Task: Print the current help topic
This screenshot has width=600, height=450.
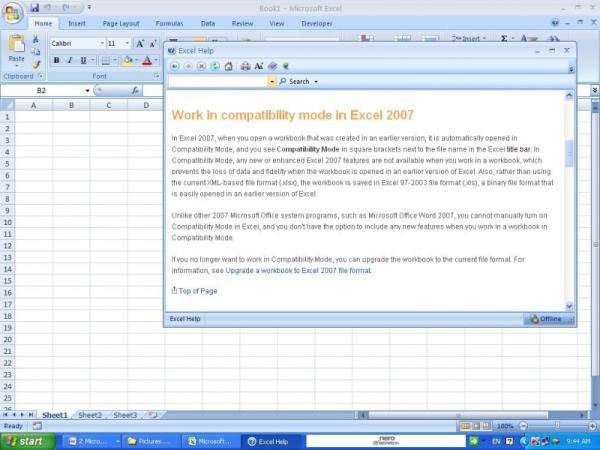Action: pyautogui.click(x=245, y=66)
